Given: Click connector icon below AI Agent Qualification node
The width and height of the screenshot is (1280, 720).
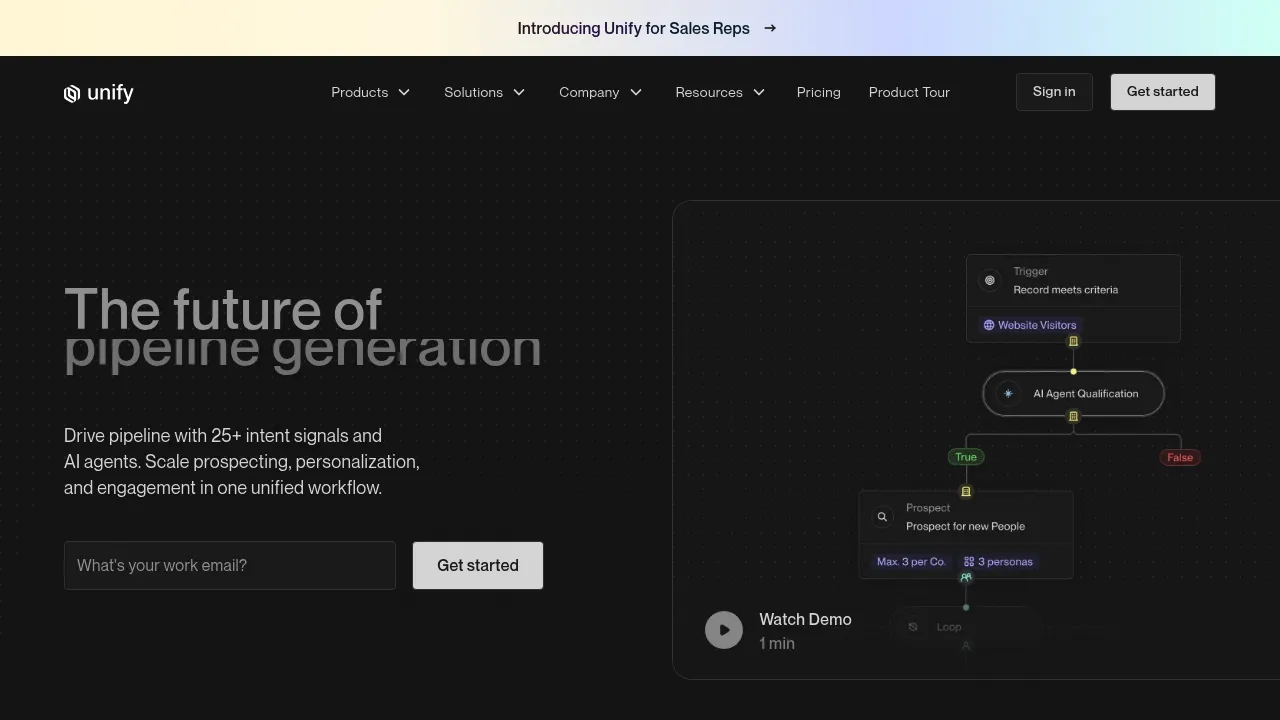Looking at the screenshot, I should 1074,417.
